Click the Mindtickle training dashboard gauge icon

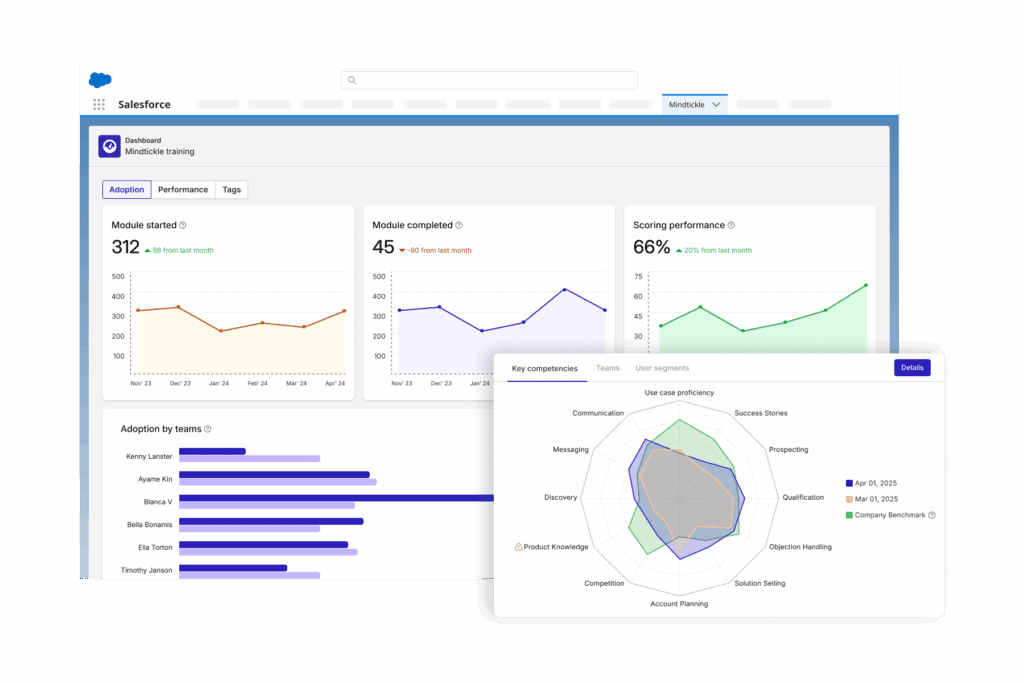[x=109, y=147]
